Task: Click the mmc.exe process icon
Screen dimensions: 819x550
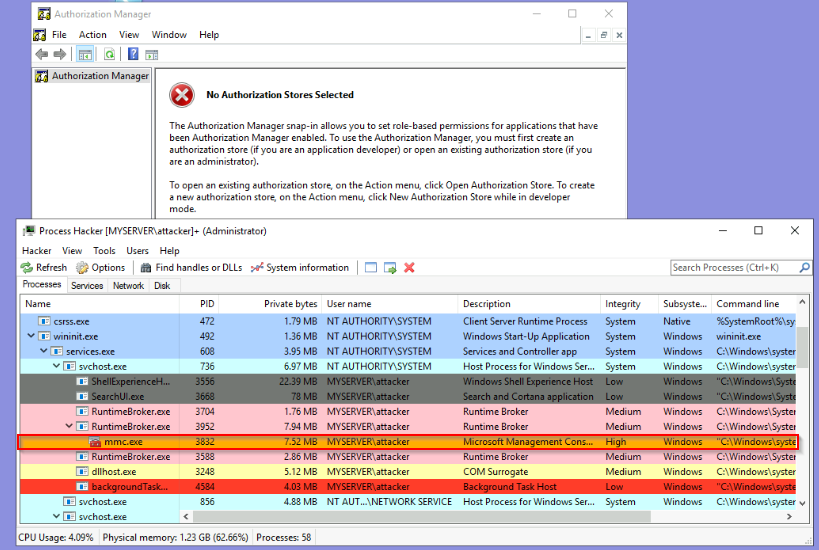Action: (x=95, y=442)
